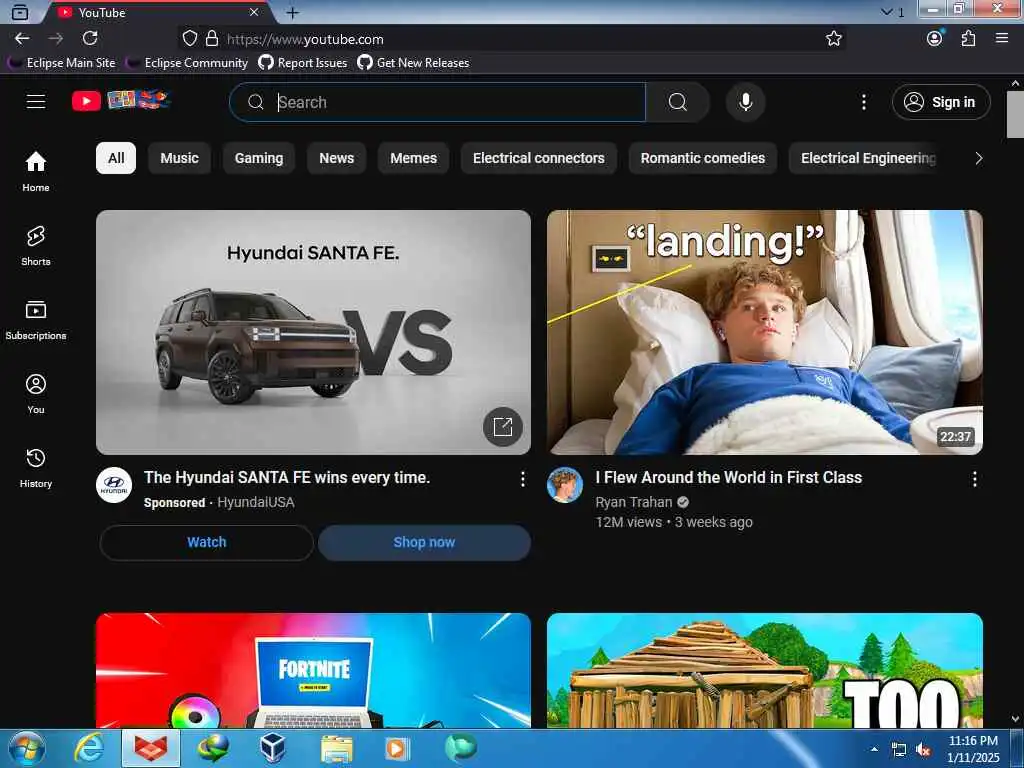Open the Windows Start menu
This screenshot has height=768, width=1024.
coord(27,748)
